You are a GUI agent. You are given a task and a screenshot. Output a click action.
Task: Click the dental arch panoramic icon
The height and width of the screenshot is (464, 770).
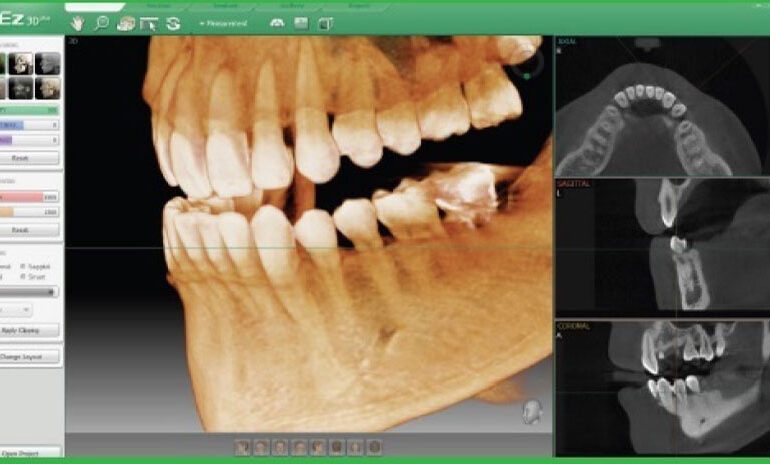pyautogui.click(x=277, y=22)
